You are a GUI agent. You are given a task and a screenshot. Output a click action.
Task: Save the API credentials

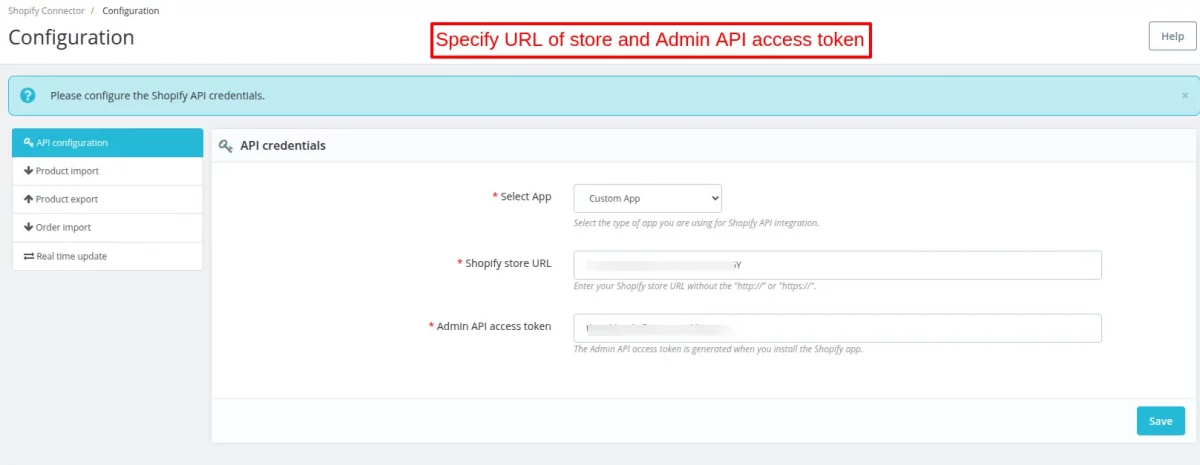pos(1161,421)
